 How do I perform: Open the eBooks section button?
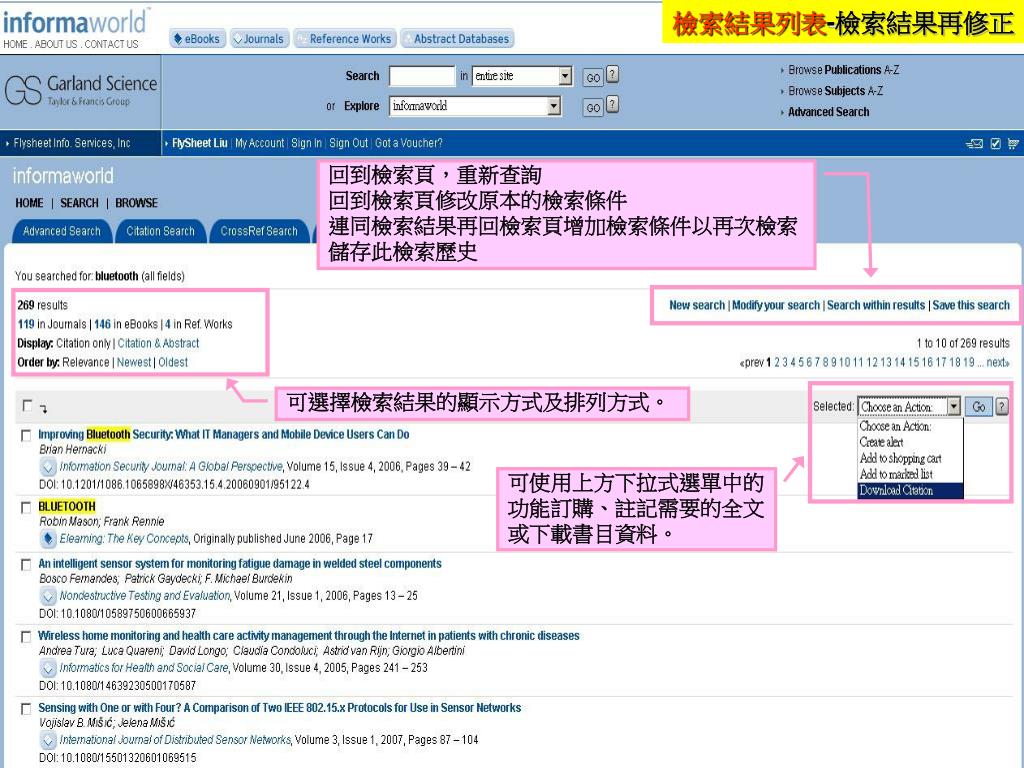[x=197, y=39]
